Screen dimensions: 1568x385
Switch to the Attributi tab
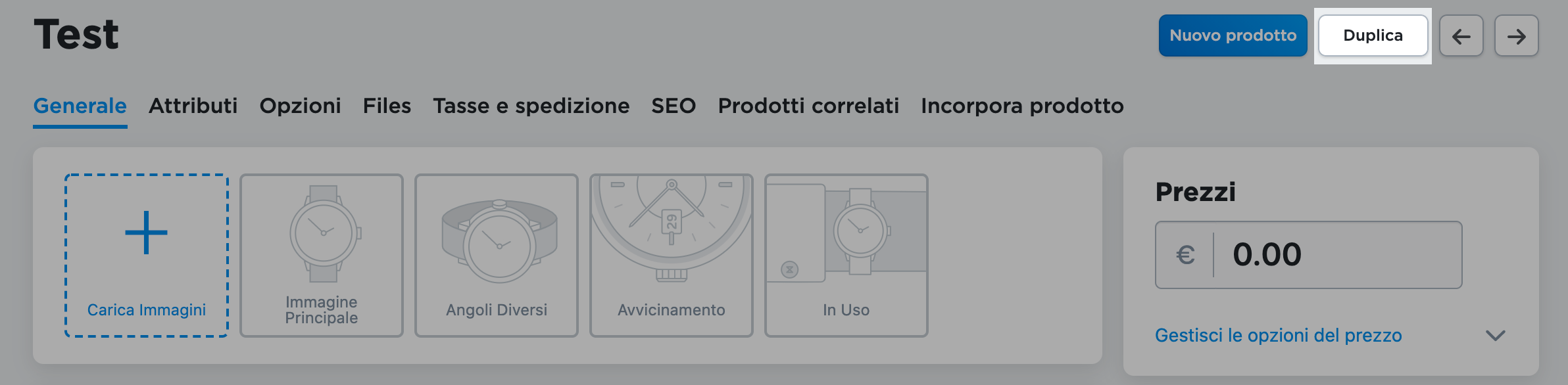tap(193, 106)
